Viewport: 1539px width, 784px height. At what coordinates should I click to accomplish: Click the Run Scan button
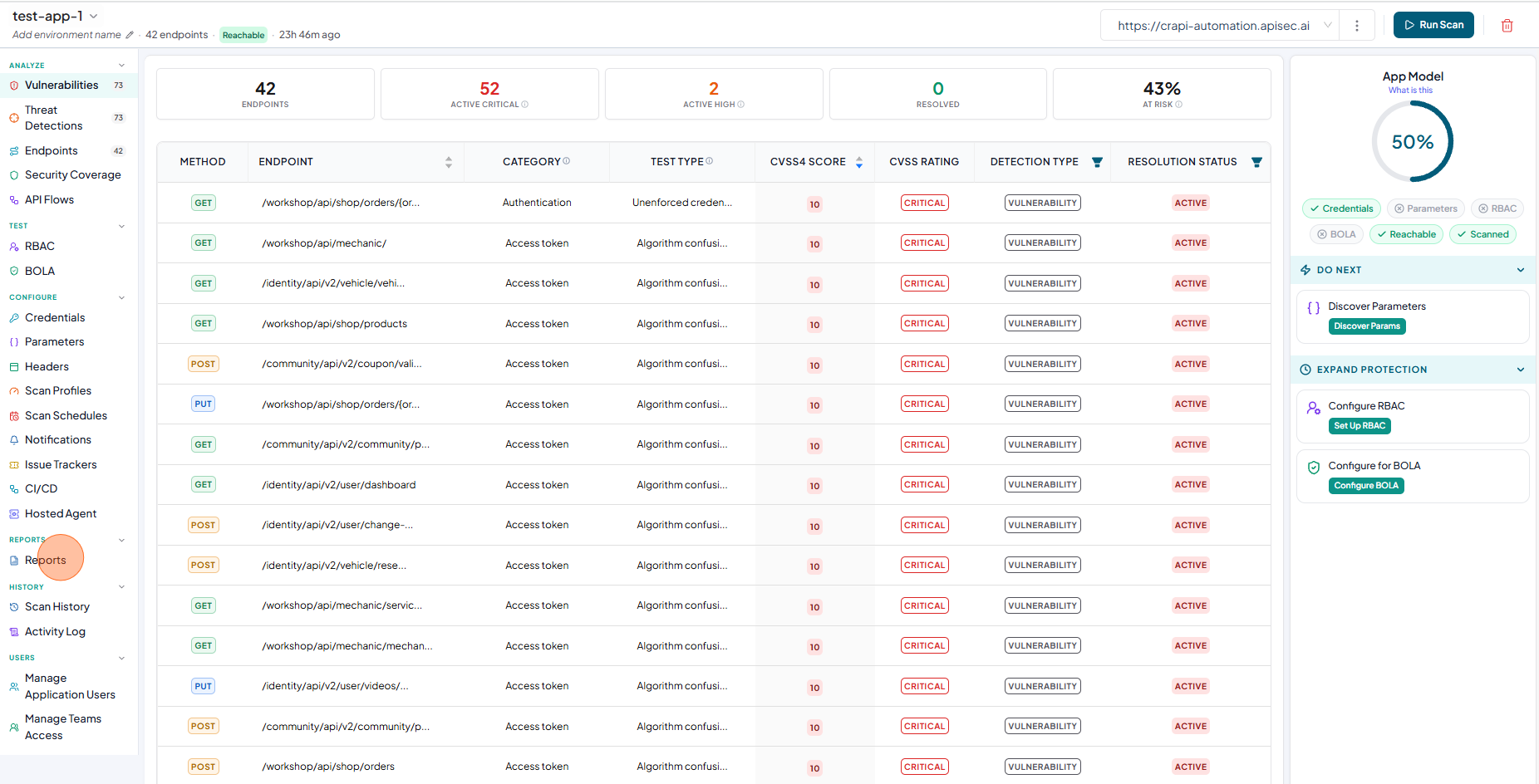pos(1433,25)
